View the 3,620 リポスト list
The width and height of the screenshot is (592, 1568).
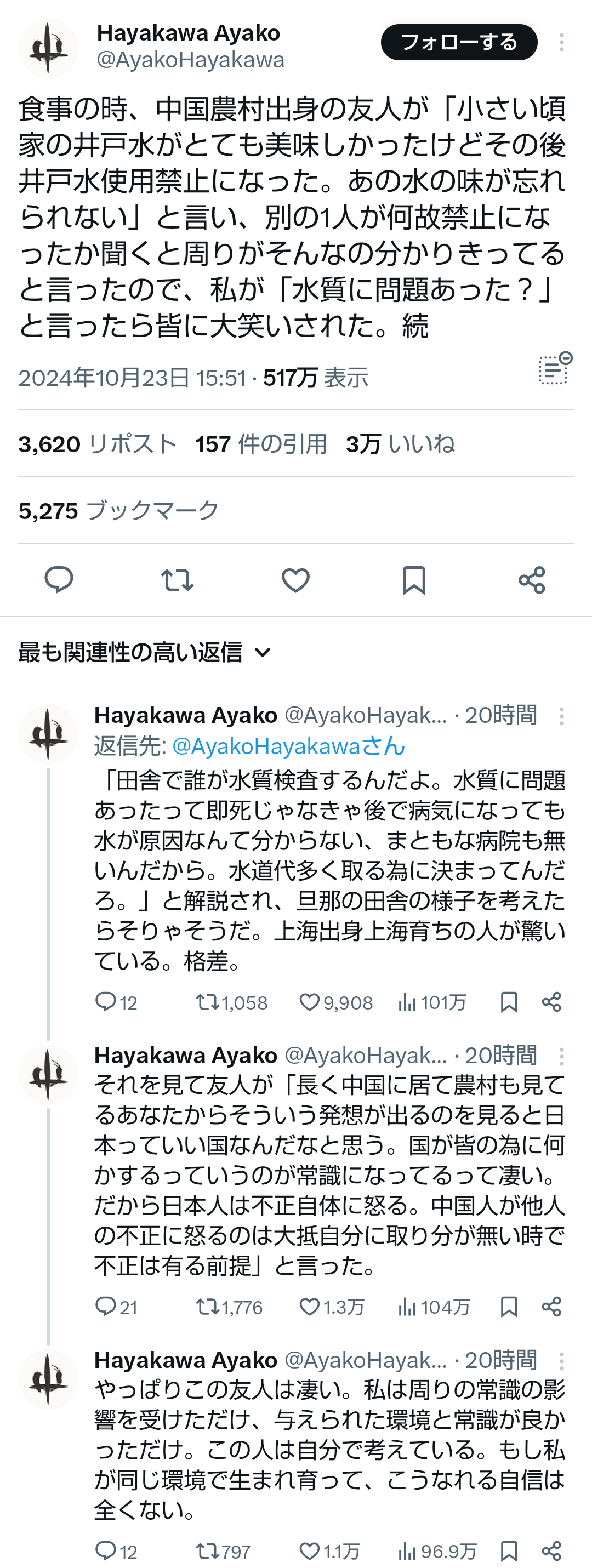[x=98, y=444]
